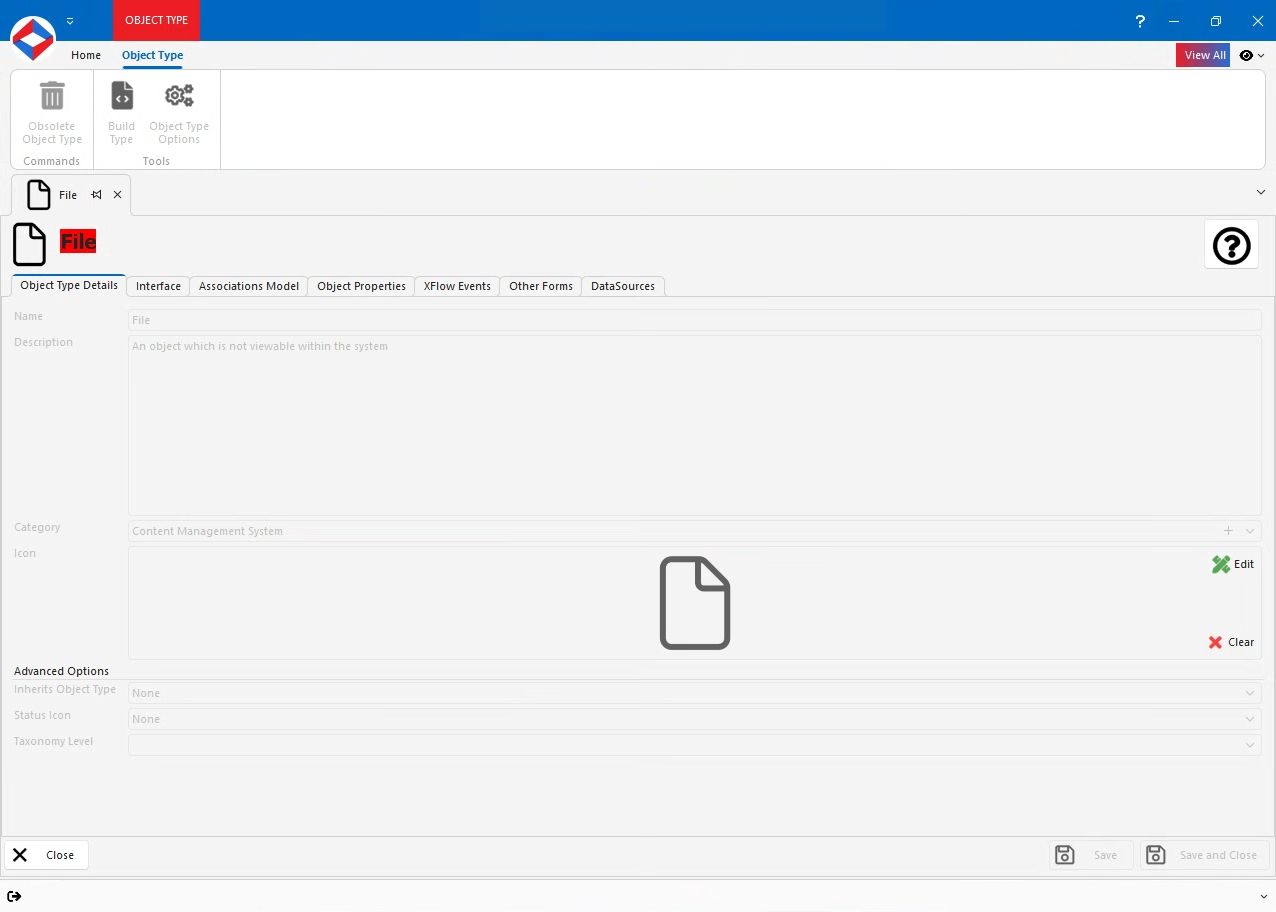
Task: Open Object Type Options
Action: (x=179, y=110)
